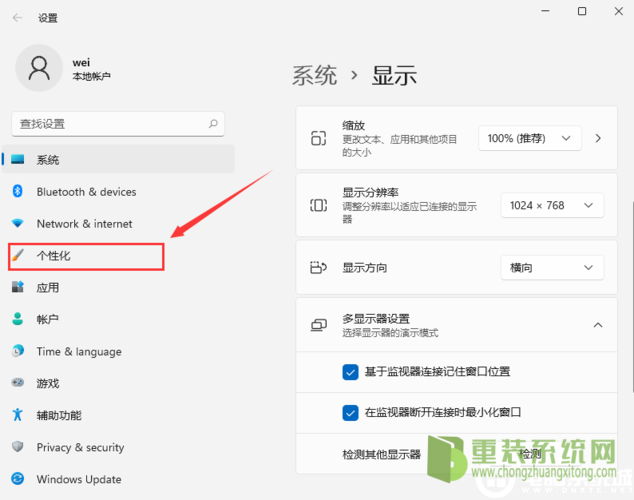
Task: Click the Accessibility figure icon
Action: 18,415
